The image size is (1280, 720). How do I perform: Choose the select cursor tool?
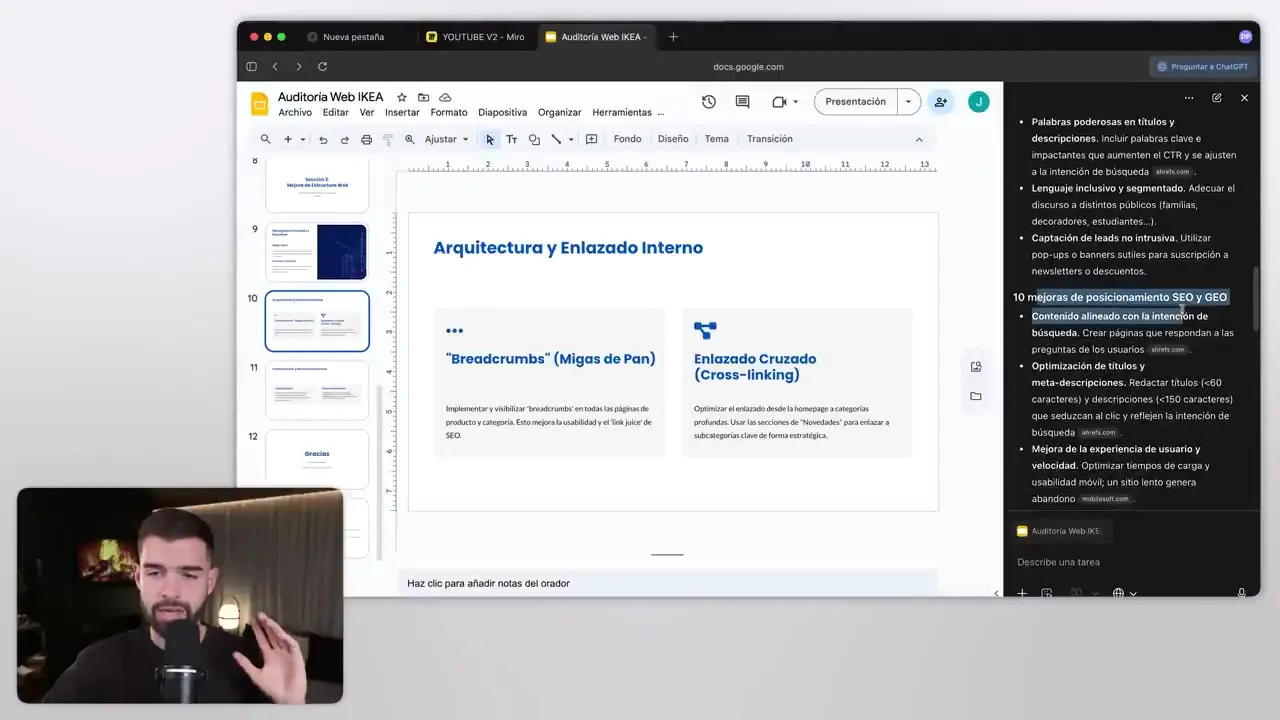click(x=490, y=140)
